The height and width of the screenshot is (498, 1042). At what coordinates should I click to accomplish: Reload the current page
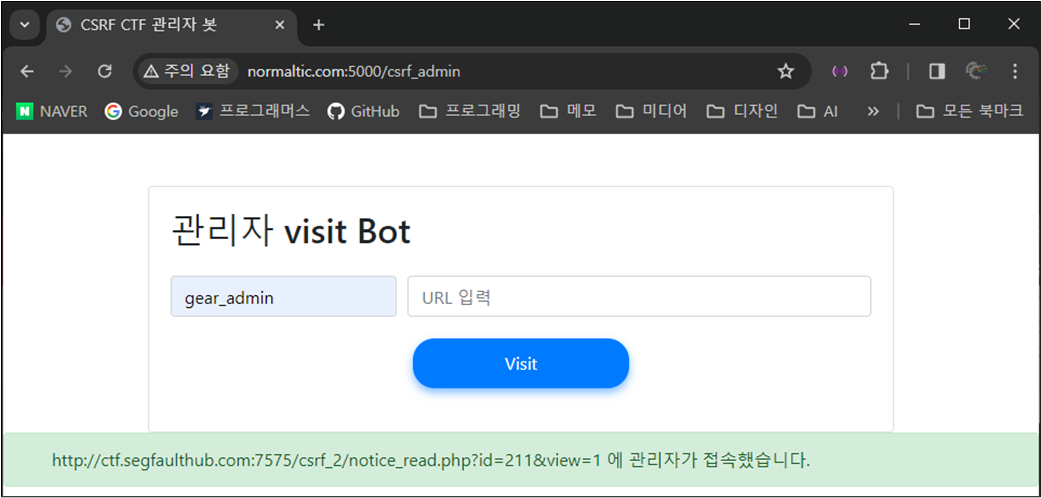click(104, 72)
